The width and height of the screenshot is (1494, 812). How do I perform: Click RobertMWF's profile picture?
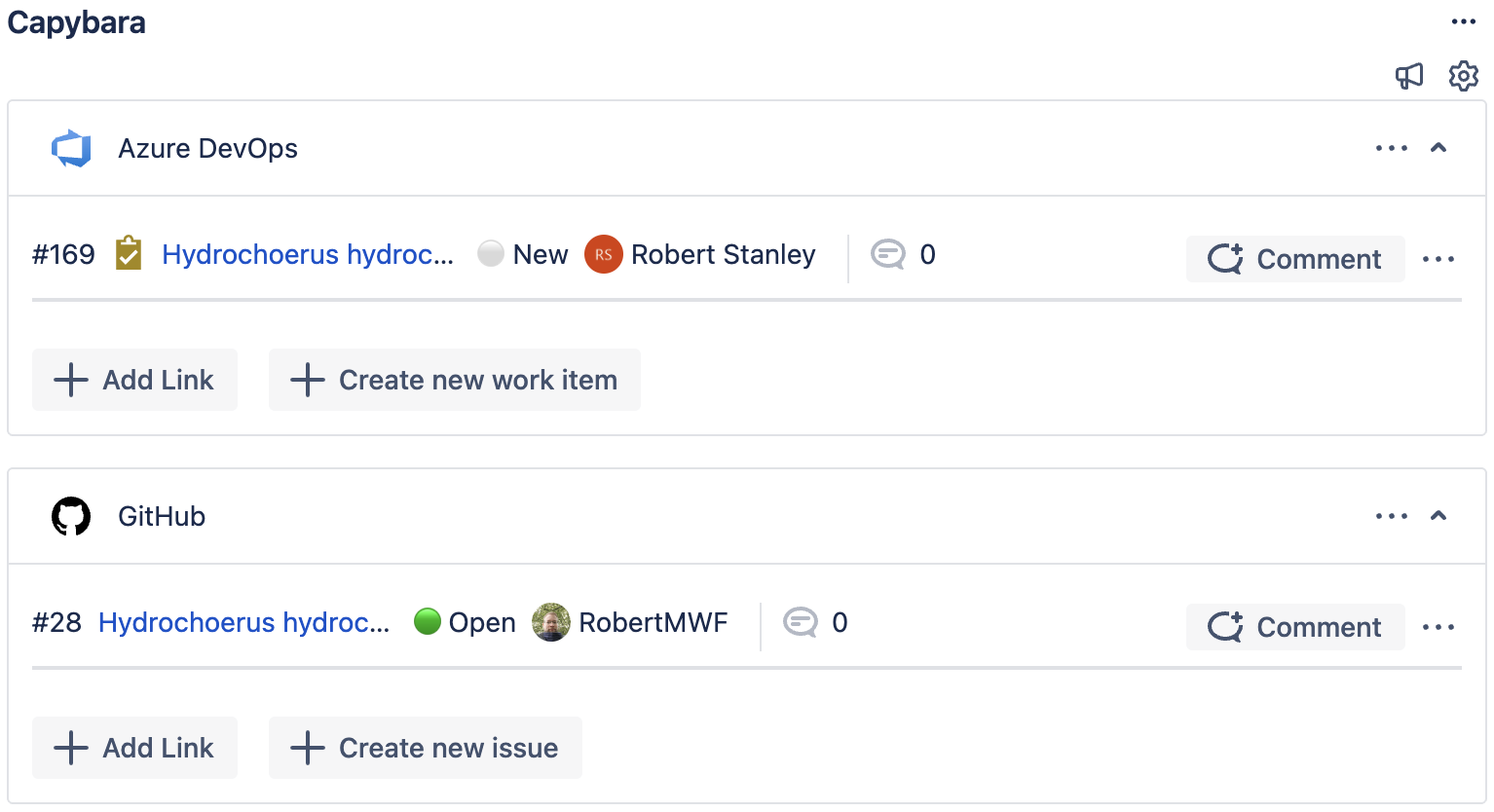tap(550, 623)
